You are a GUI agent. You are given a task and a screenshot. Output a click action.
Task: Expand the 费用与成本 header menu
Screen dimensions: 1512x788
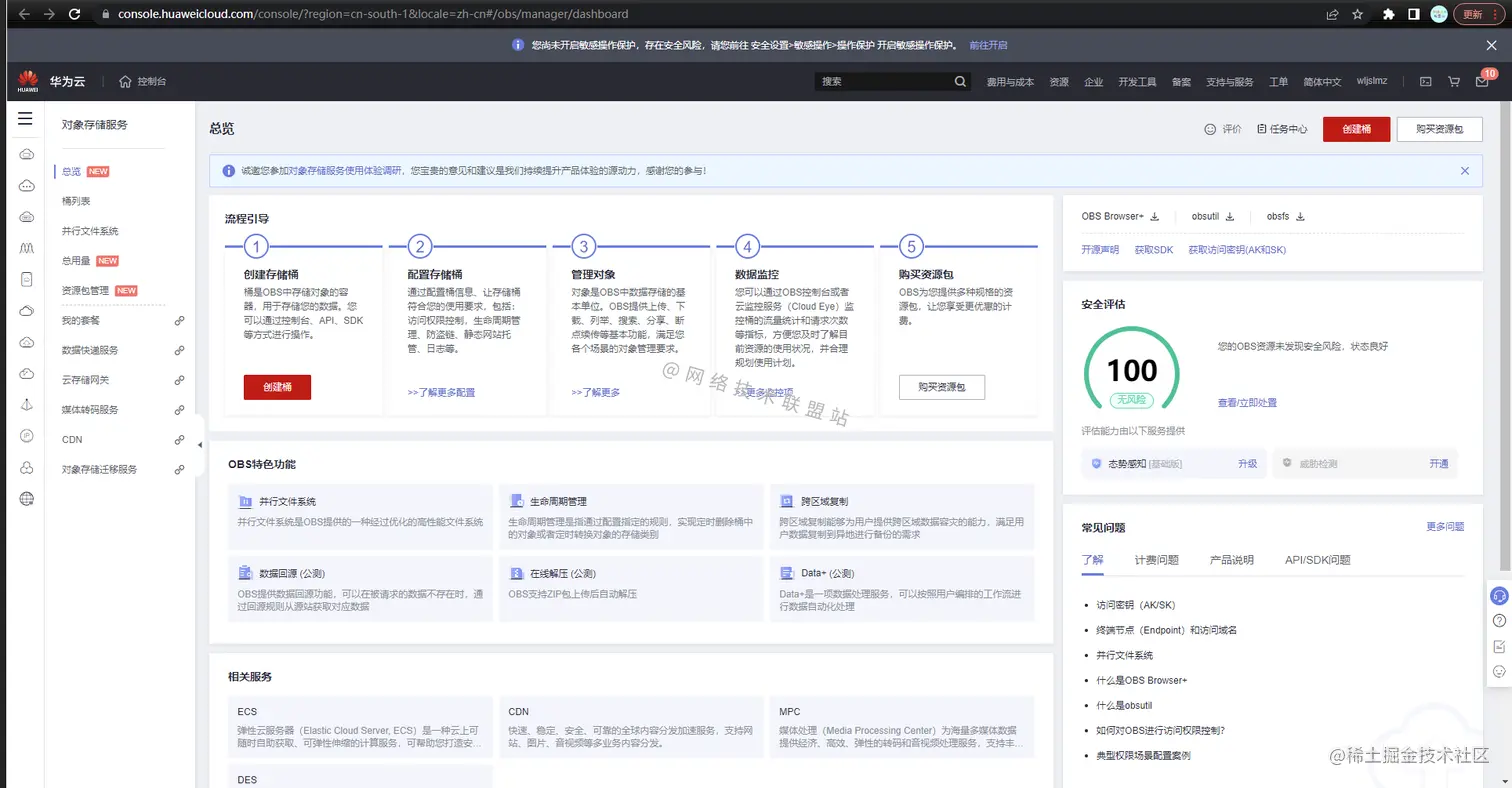point(1010,82)
